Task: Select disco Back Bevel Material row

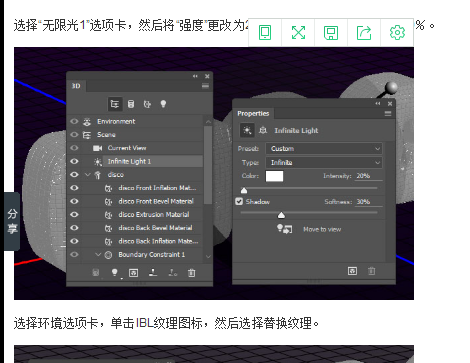Action: [x=135, y=228]
